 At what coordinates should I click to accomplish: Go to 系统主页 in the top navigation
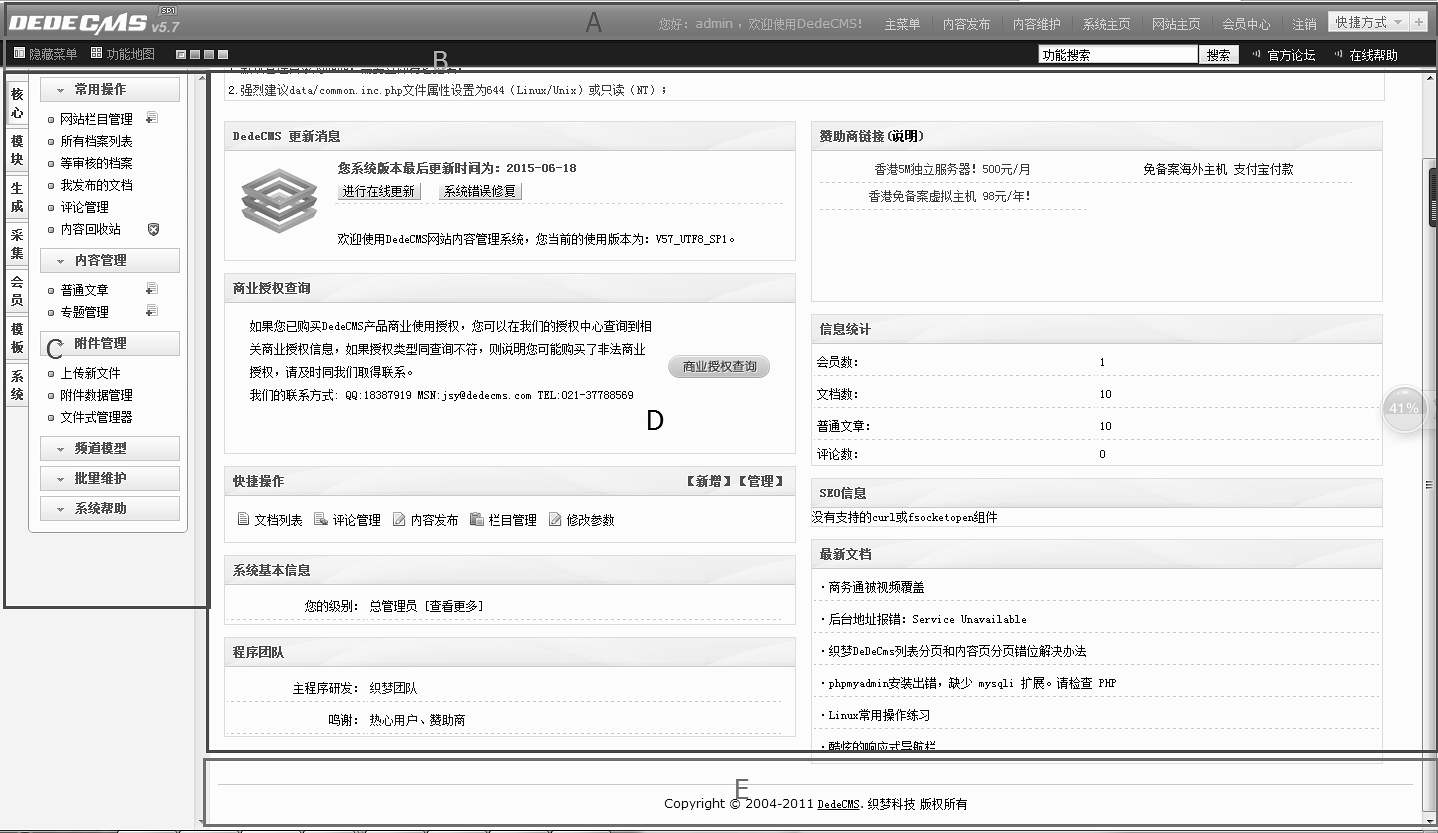tap(1106, 24)
